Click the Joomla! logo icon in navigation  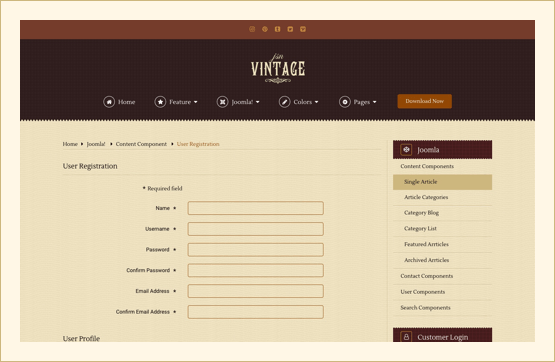click(222, 102)
